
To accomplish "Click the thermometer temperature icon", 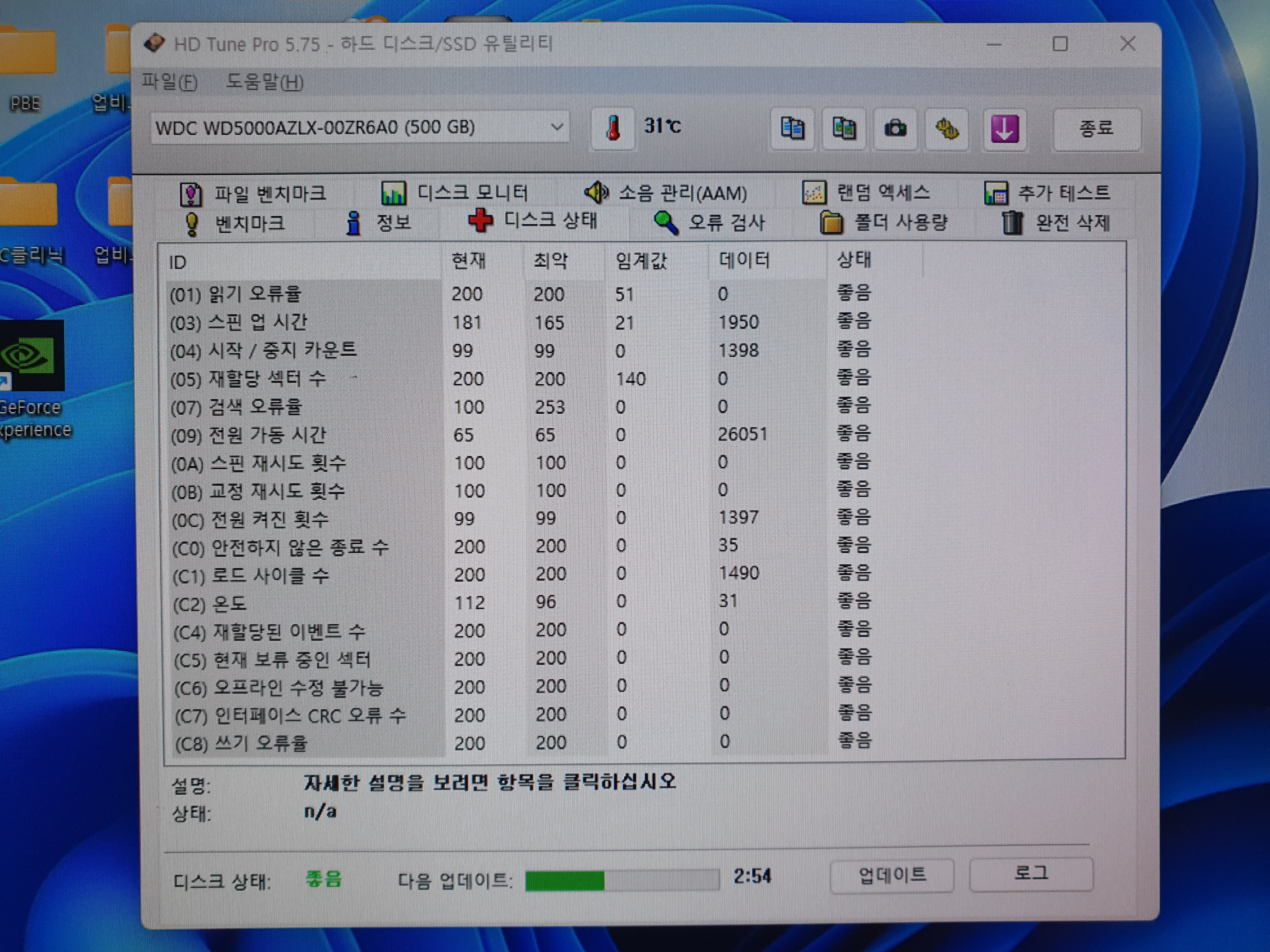I will click(x=613, y=128).
